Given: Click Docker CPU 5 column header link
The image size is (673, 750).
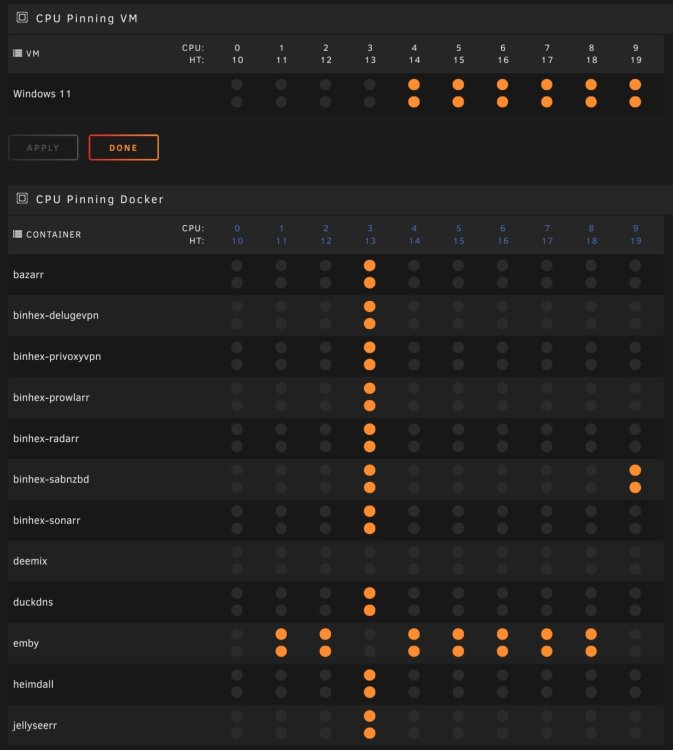Looking at the screenshot, I should coord(459,228).
